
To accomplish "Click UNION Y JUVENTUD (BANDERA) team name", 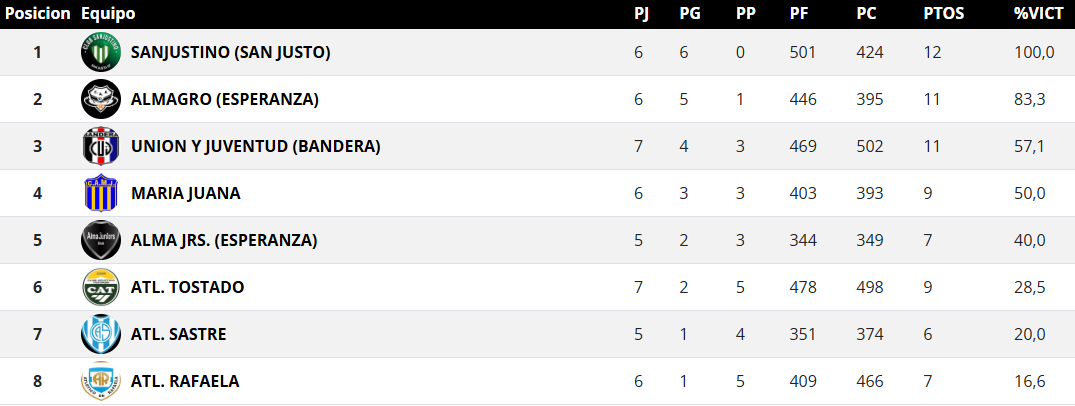I will [x=255, y=146].
